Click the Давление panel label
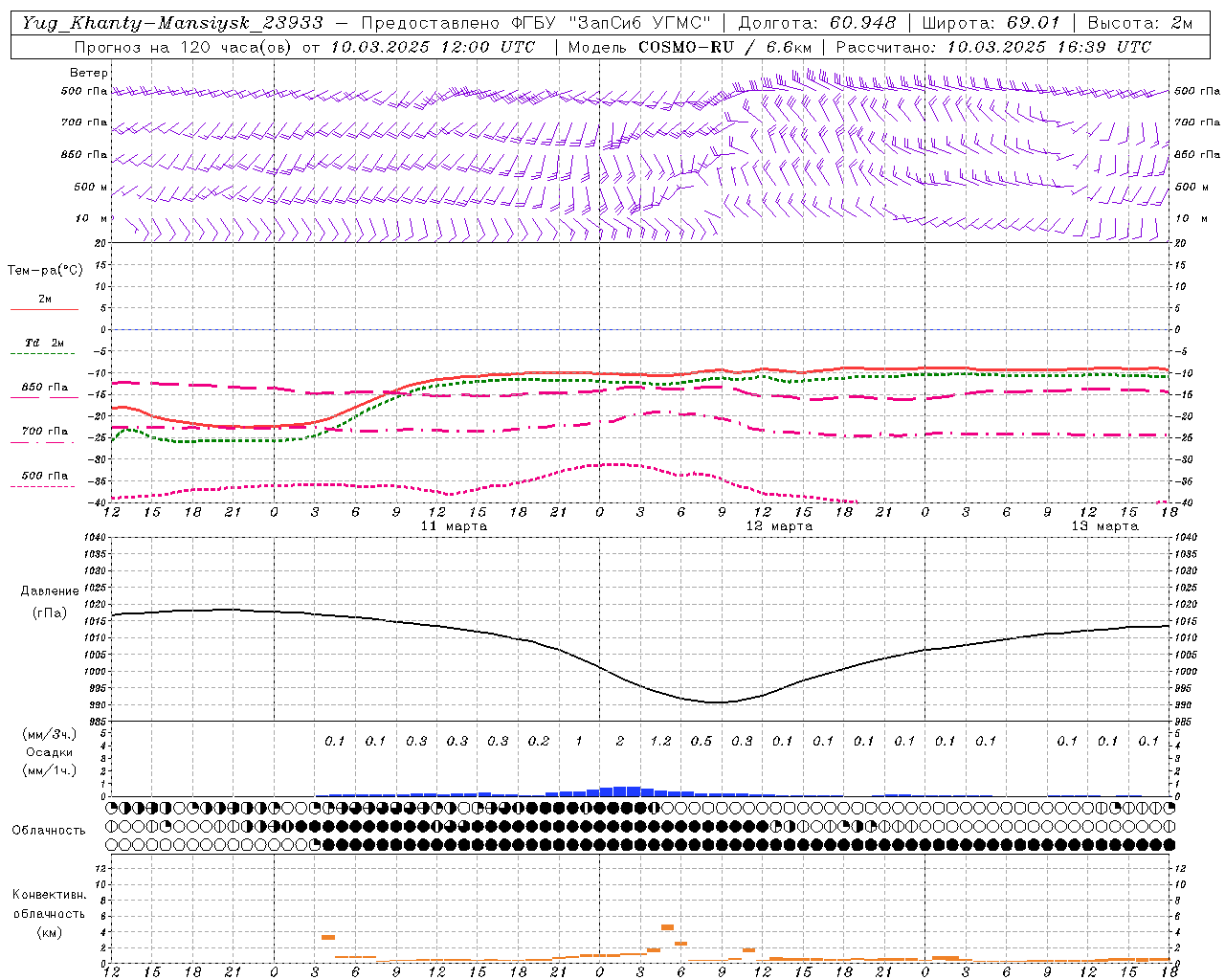 tap(50, 591)
